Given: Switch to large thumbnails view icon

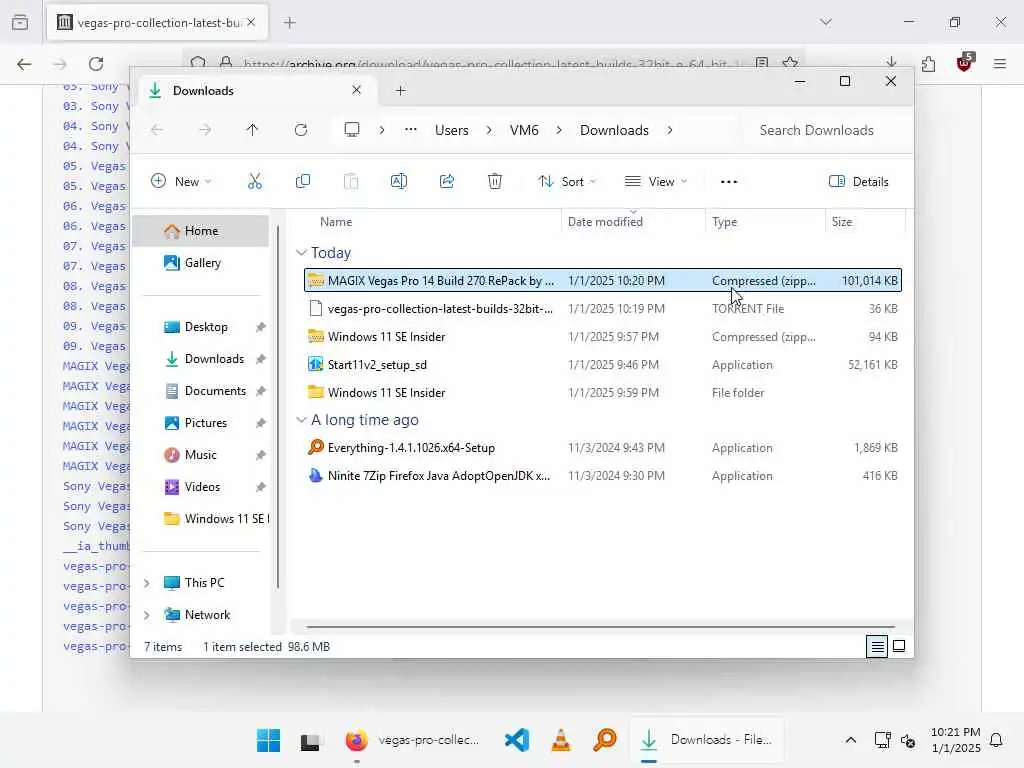Looking at the screenshot, I should 899,647.
